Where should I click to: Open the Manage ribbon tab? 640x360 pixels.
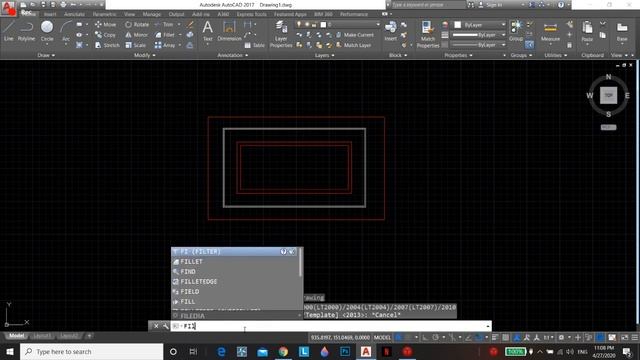151,14
